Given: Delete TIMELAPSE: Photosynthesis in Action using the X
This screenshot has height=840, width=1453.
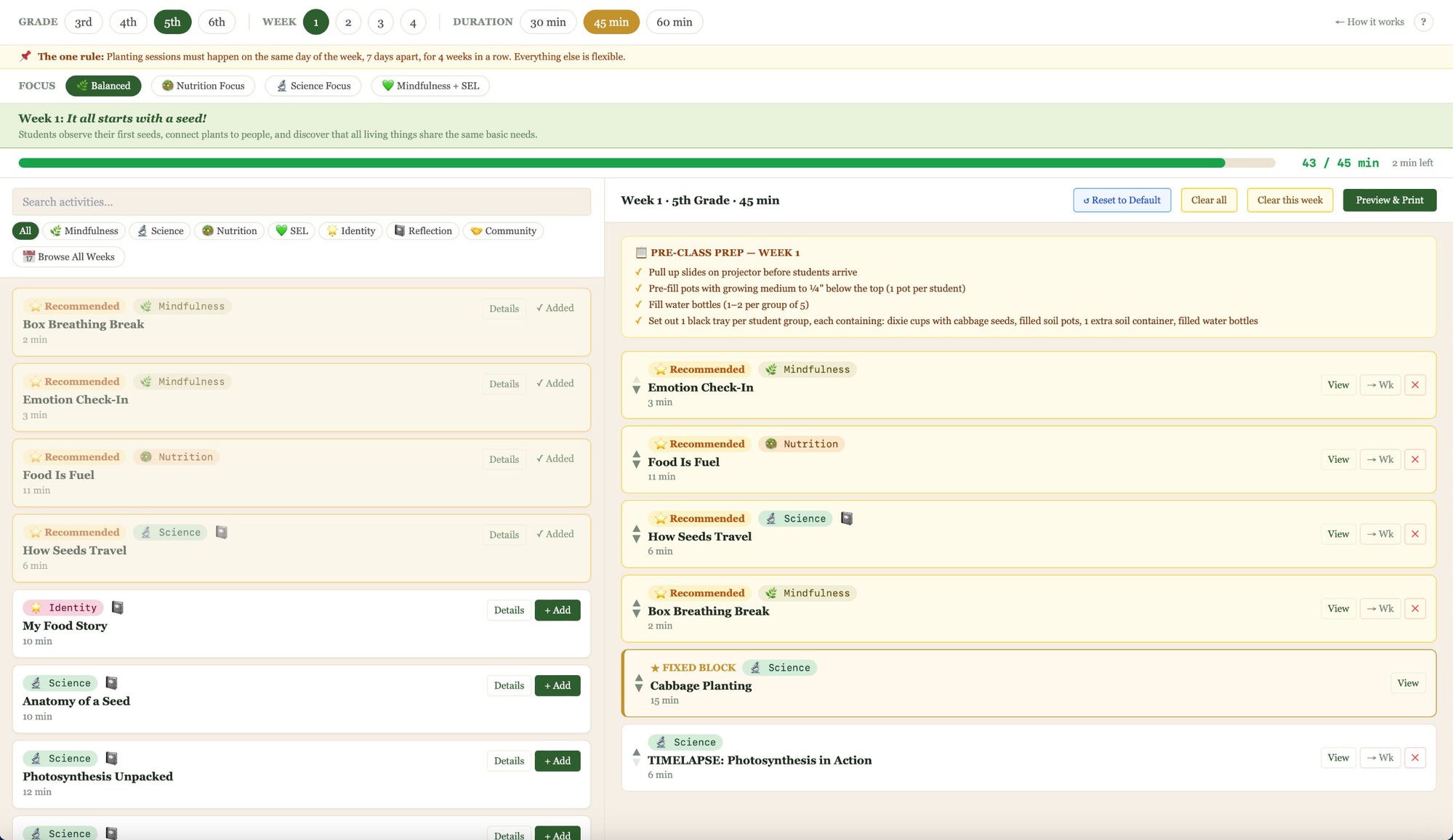Looking at the screenshot, I should 1414,758.
